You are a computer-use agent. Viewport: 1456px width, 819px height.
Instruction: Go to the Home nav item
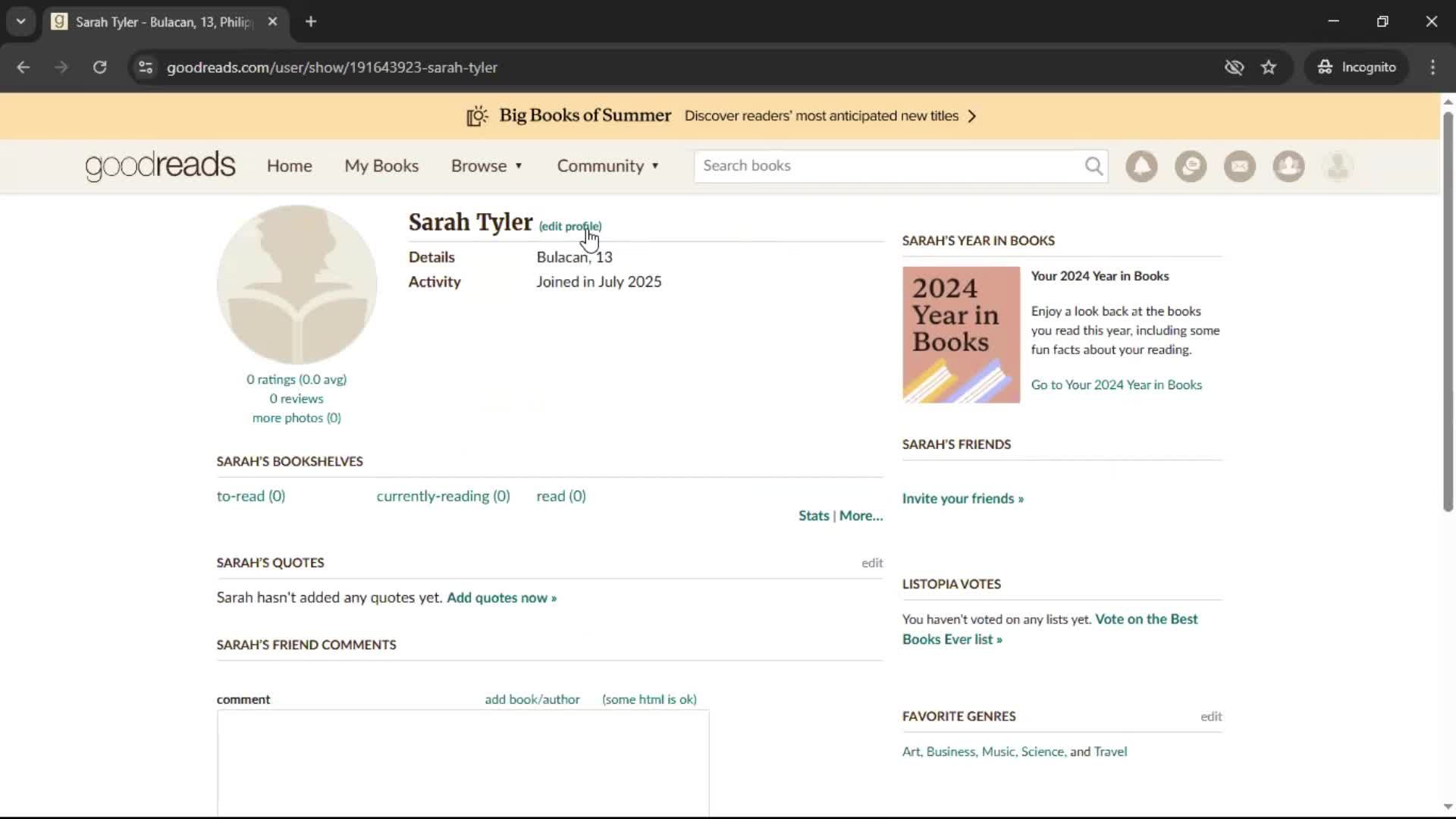(289, 166)
